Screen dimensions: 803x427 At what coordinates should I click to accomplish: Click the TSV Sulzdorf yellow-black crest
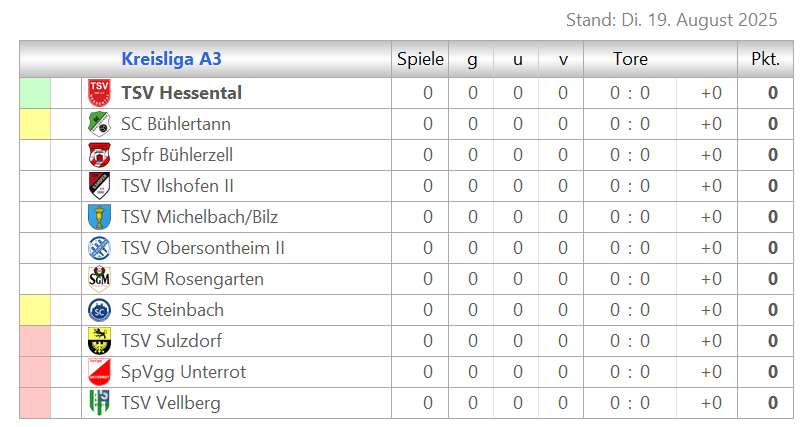click(99, 341)
